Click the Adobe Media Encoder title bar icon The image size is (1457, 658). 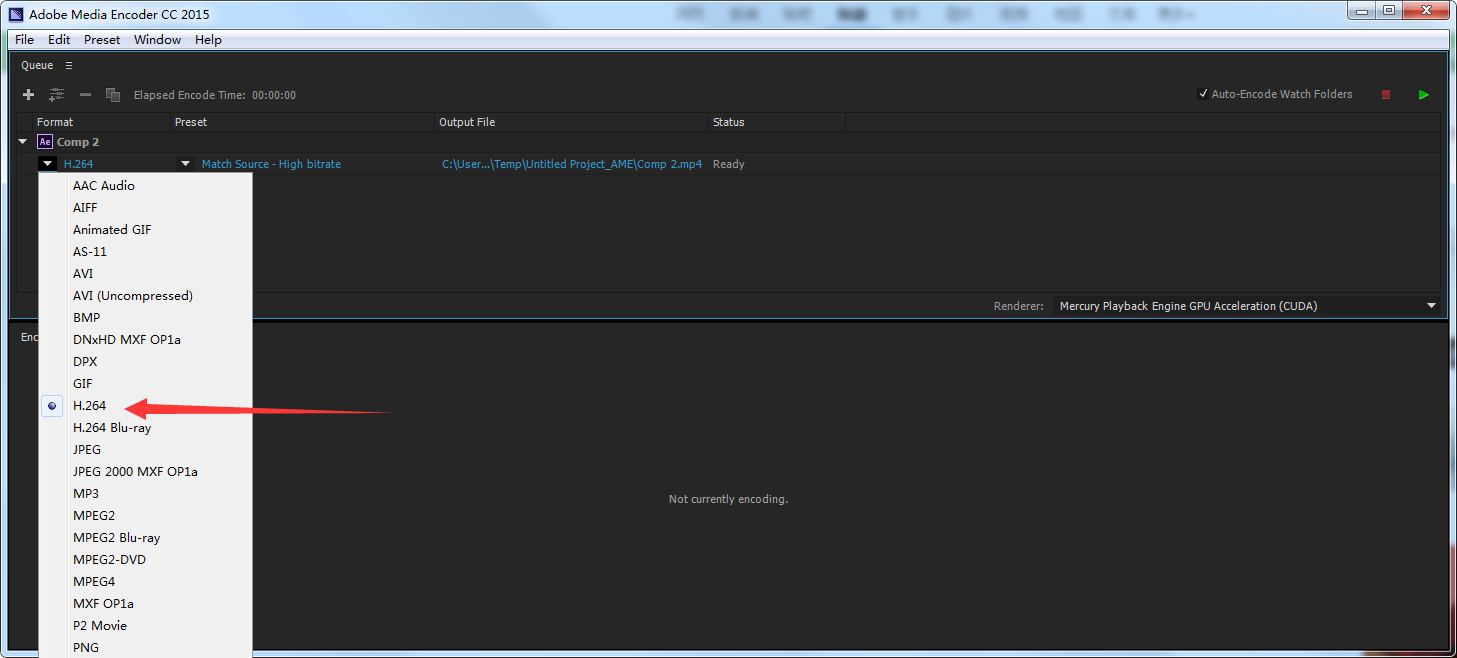pos(16,15)
